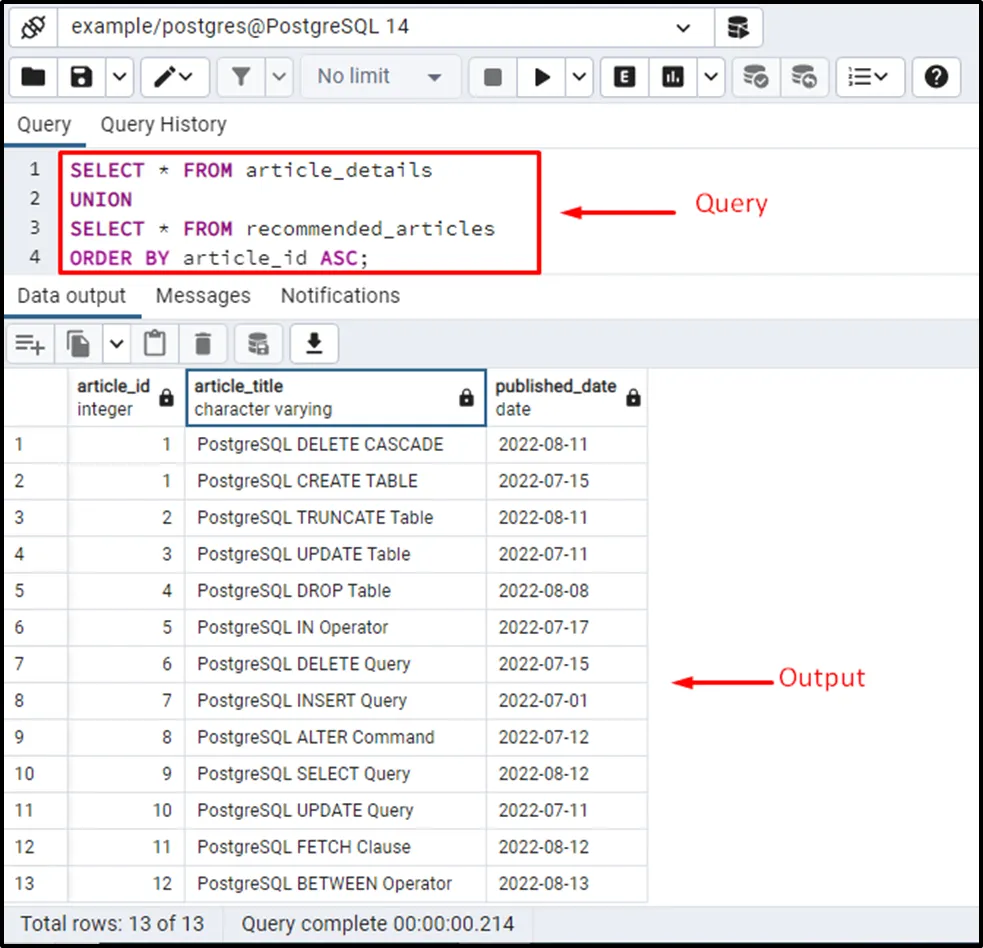983x948 pixels.
Task: Switch to the Query History tab
Action: click(x=163, y=125)
